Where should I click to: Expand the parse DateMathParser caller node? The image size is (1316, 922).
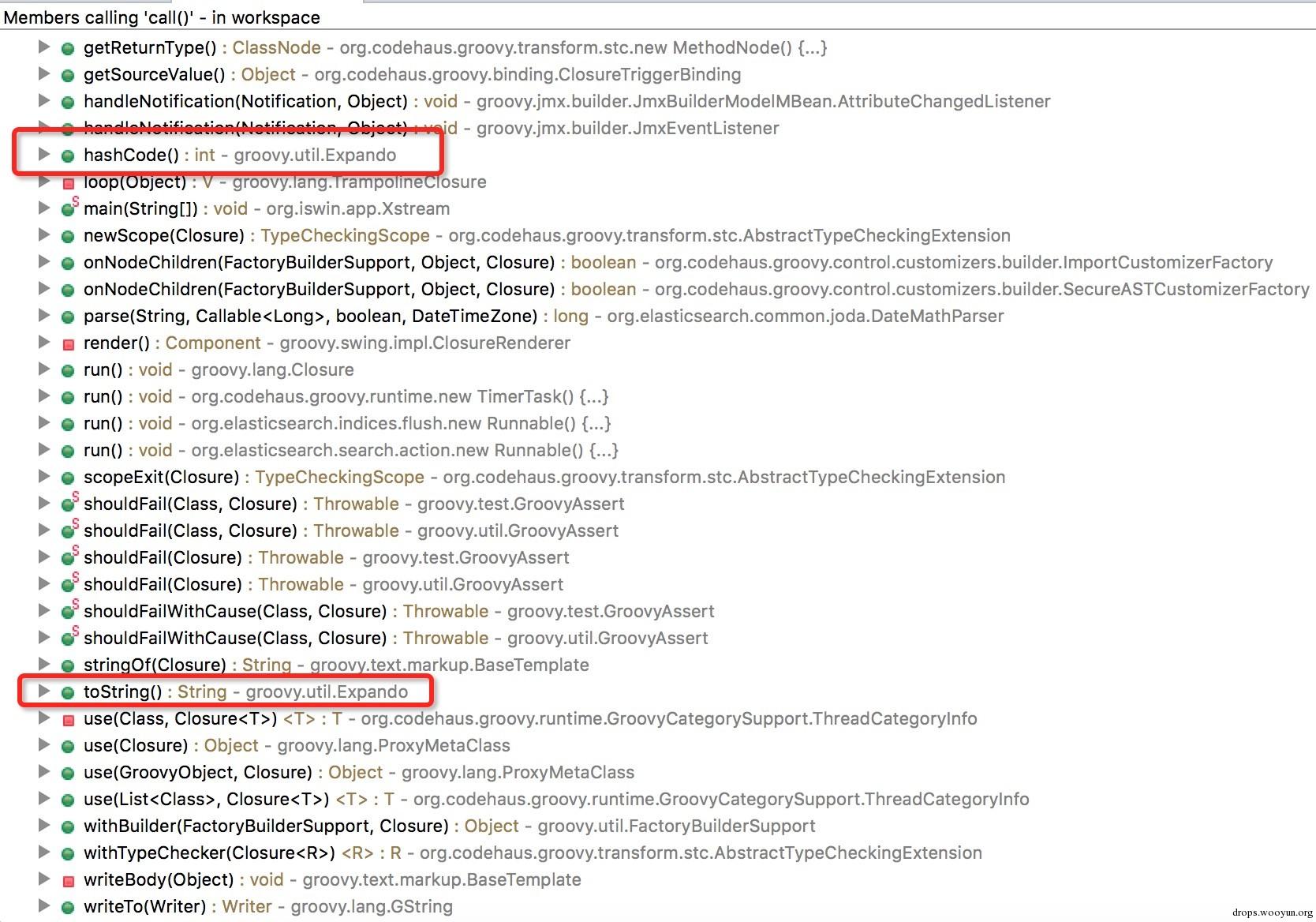[x=44, y=316]
